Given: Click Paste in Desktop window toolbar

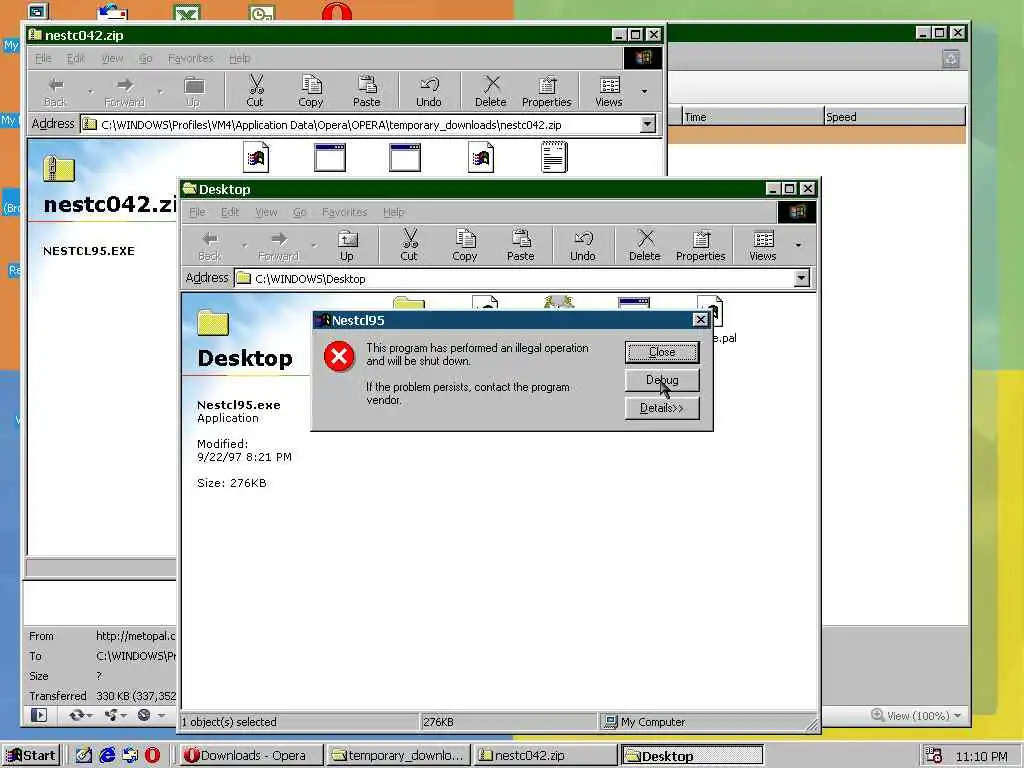Looking at the screenshot, I should coord(520,246).
